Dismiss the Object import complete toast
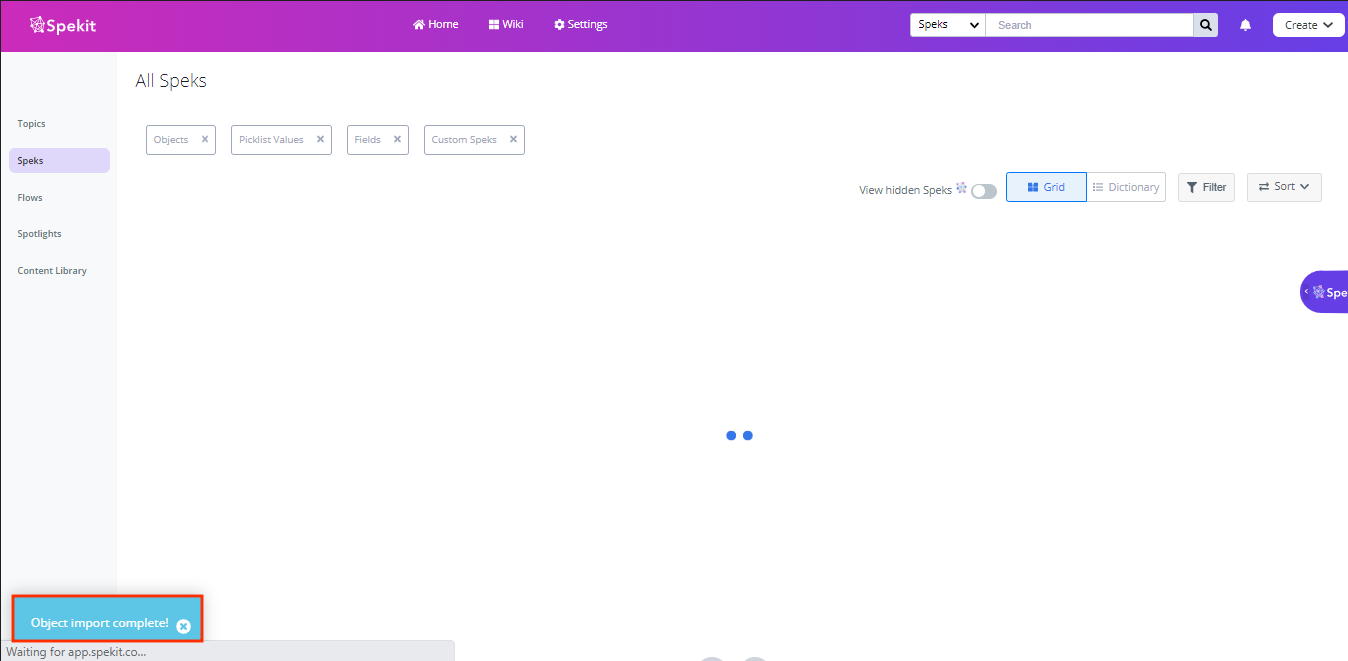 pyautogui.click(x=183, y=626)
